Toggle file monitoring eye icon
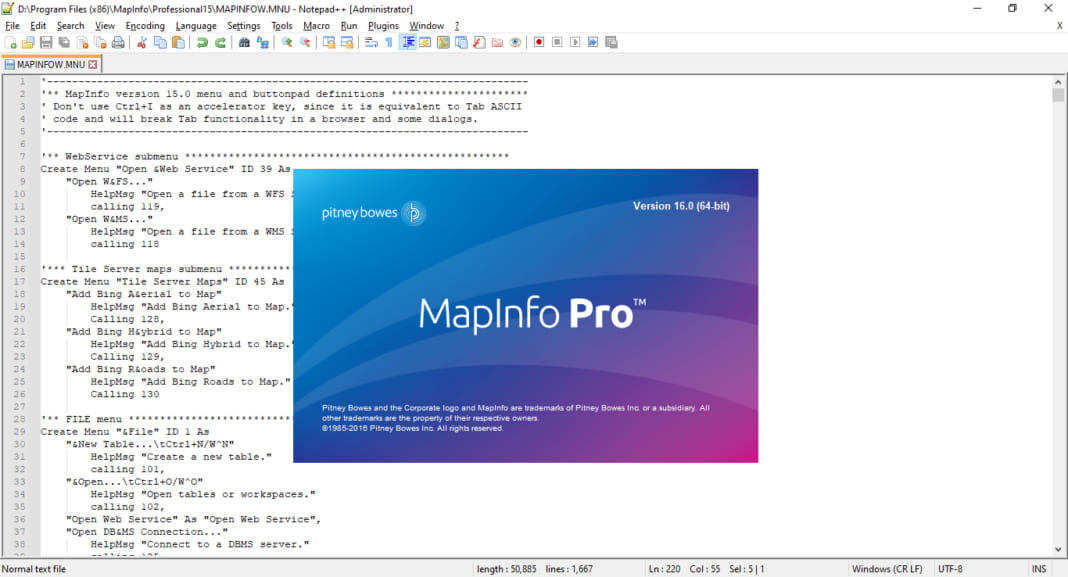Image resolution: width=1068 pixels, height=577 pixels. click(x=516, y=42)
